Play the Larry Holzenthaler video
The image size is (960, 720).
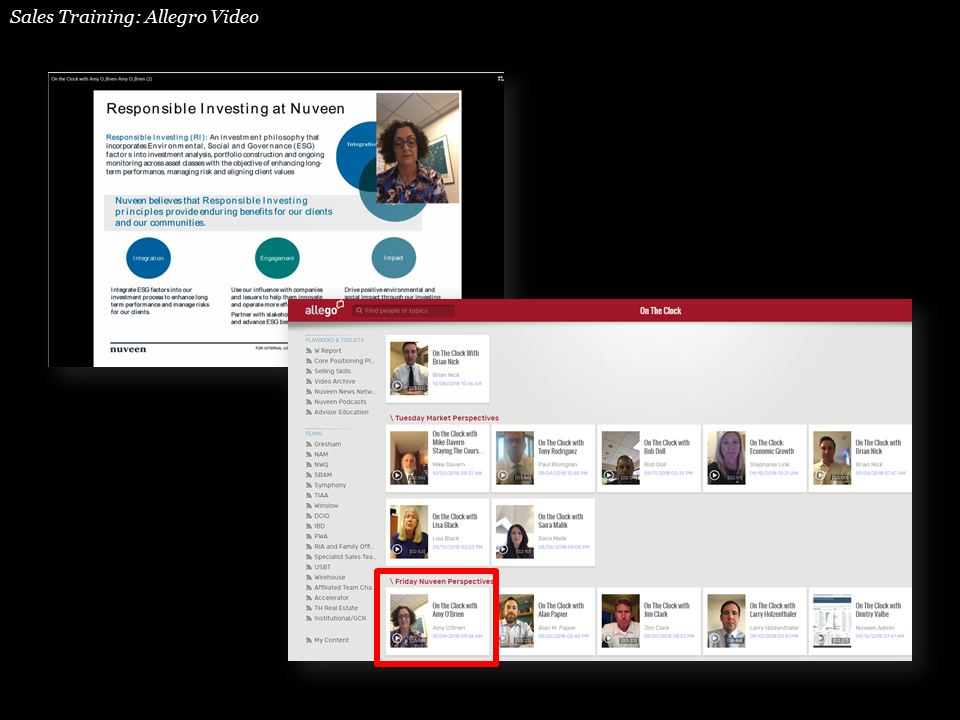pyautogui.click(x=714, y=638)
